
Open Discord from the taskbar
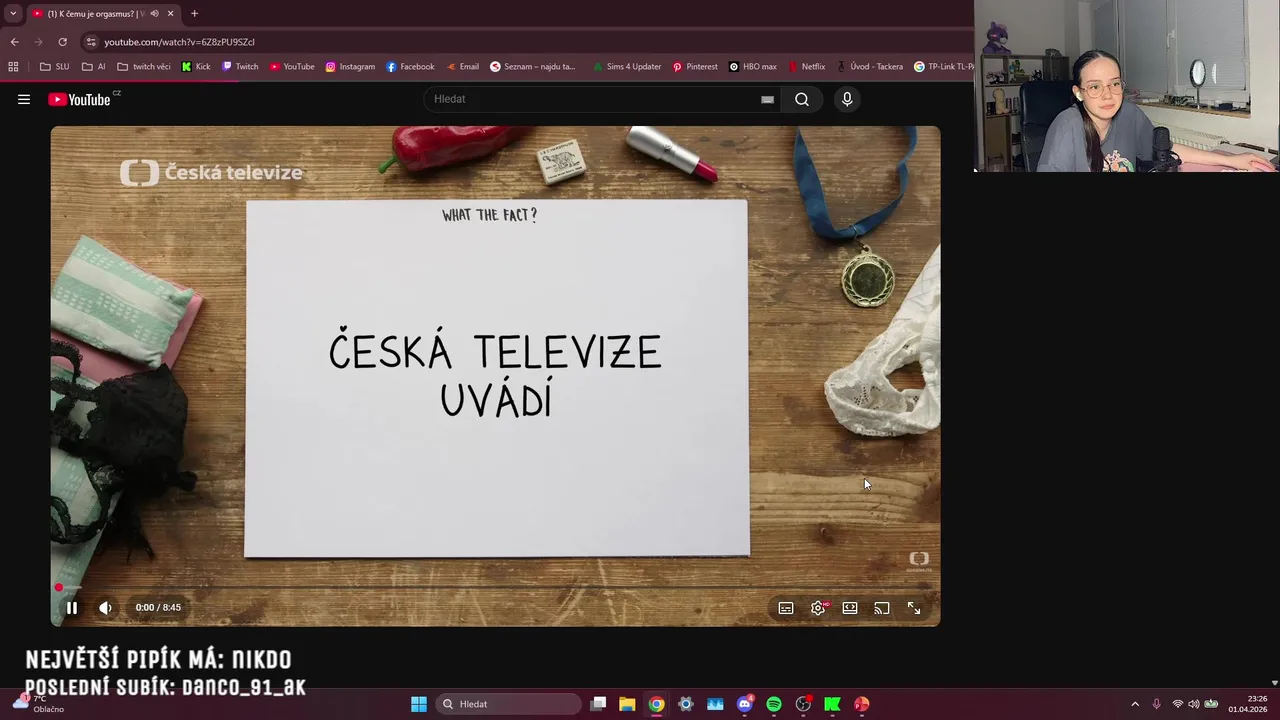pos(745,704)
